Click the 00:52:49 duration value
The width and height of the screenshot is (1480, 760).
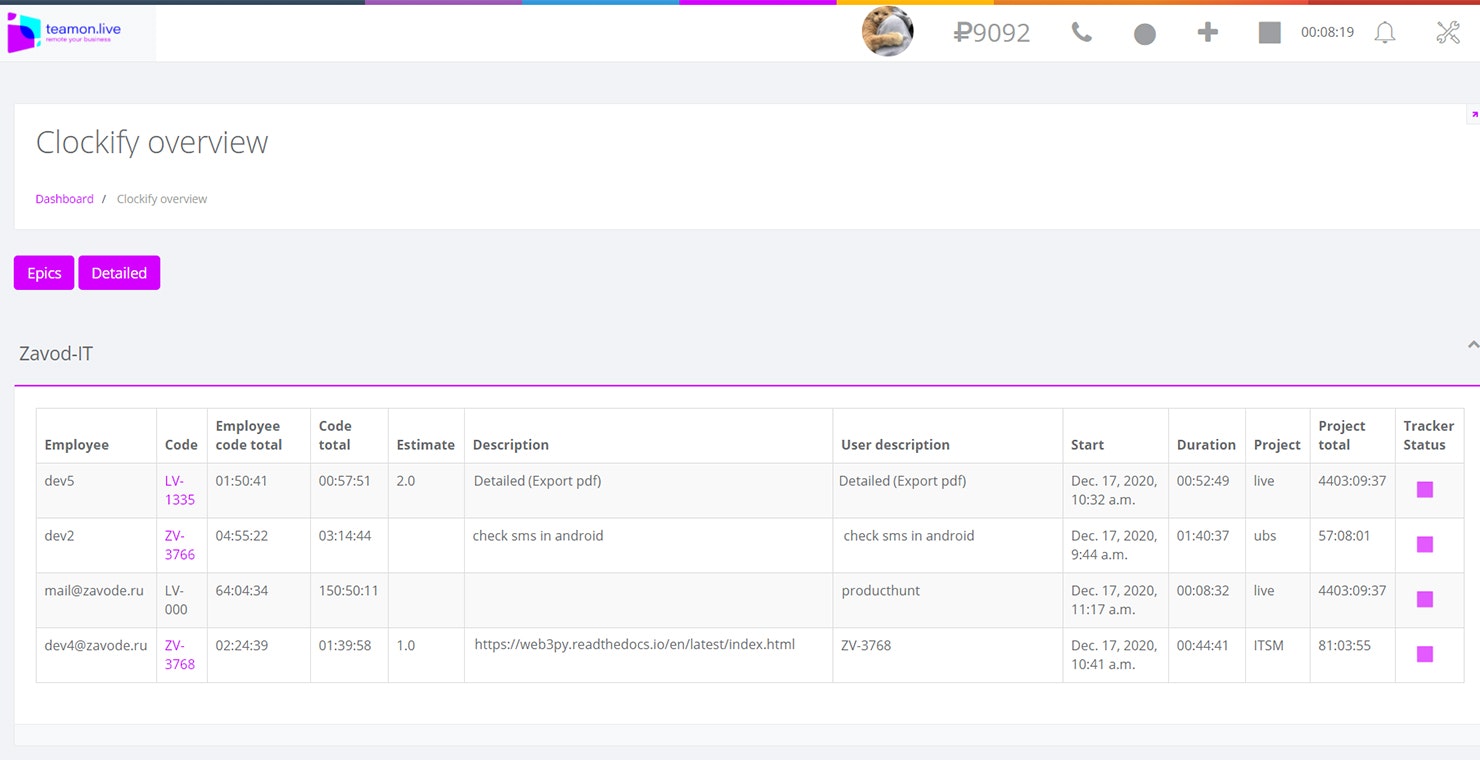coord(1203,481)
